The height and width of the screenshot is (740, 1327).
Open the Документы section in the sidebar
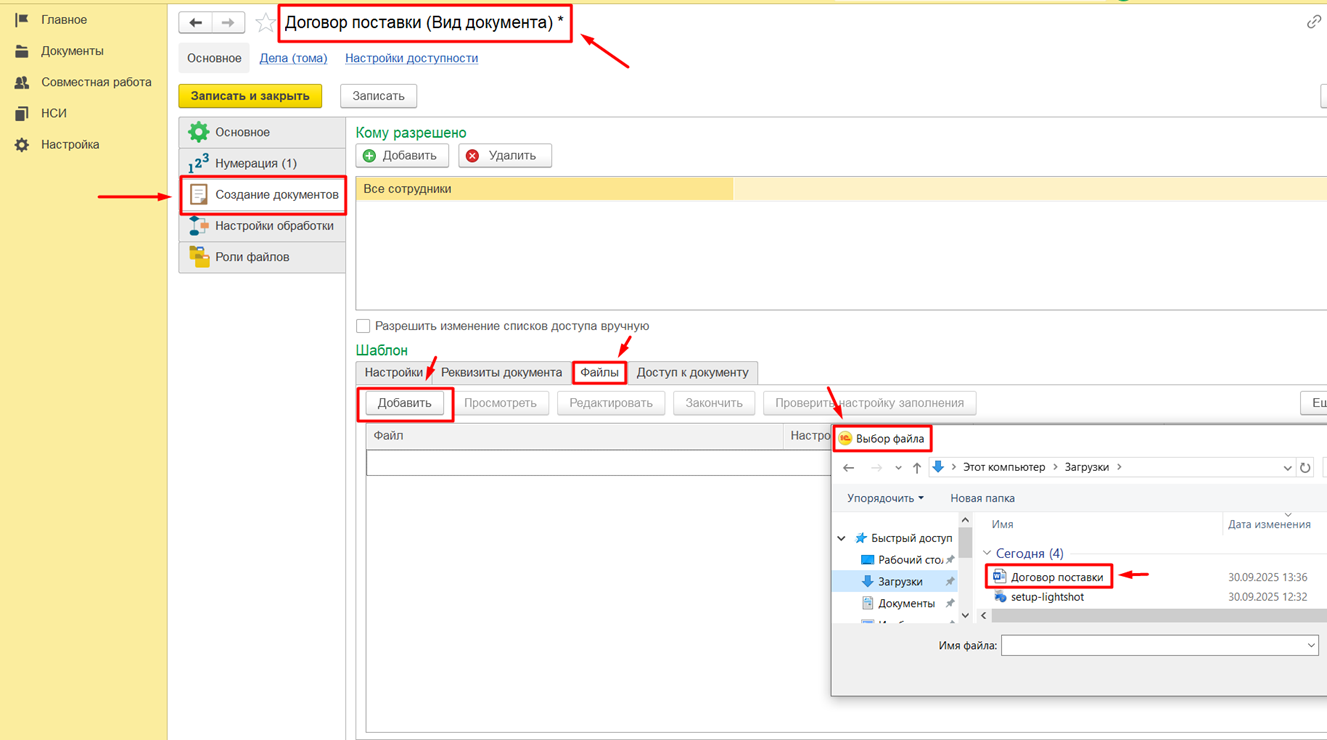tap(72, 51)
